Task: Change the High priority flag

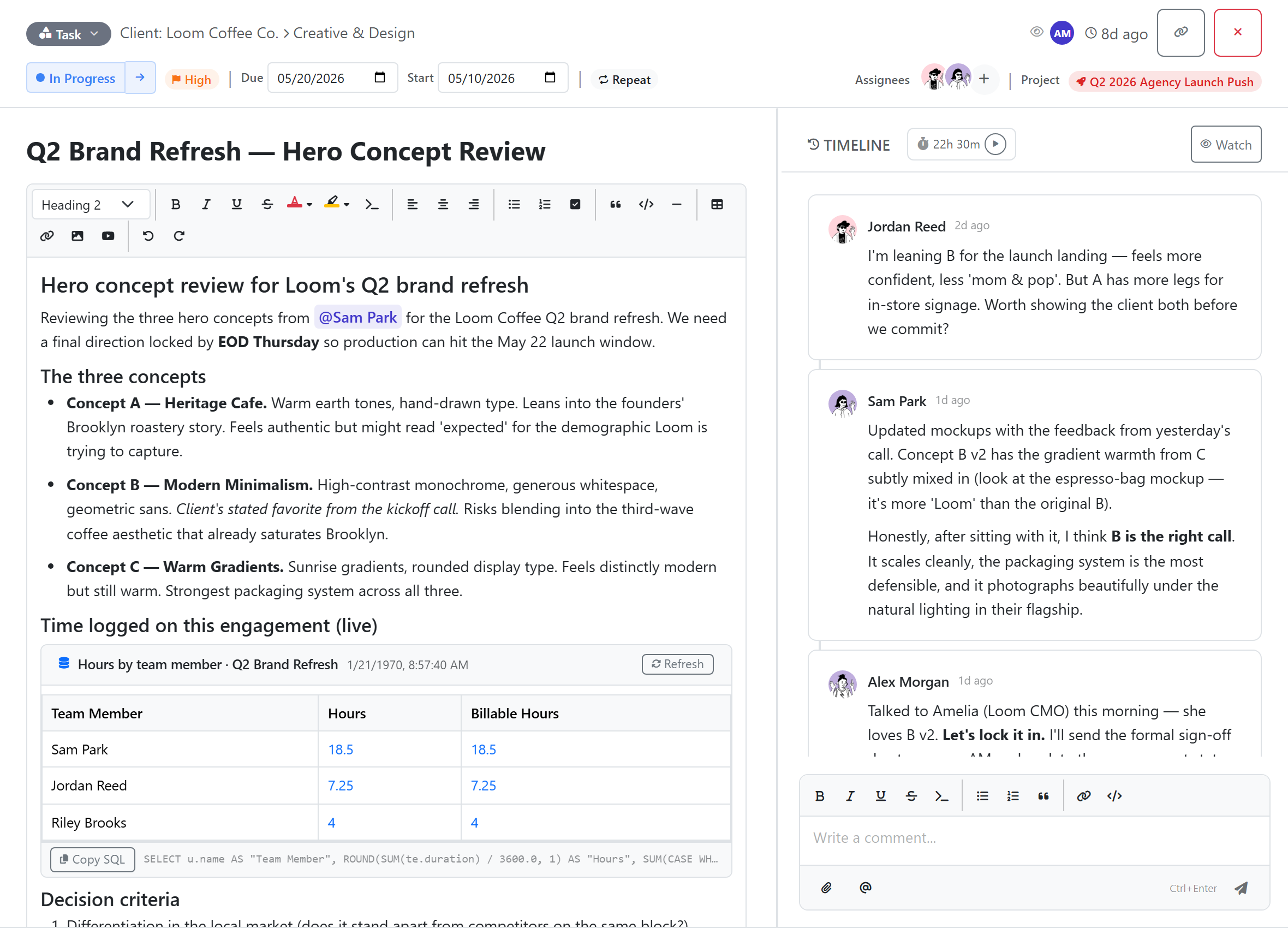Action: 192,80
